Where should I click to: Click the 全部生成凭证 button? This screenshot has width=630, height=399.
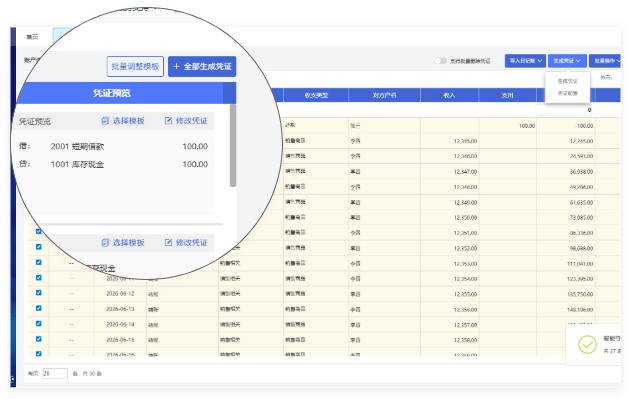coord(202,66)
